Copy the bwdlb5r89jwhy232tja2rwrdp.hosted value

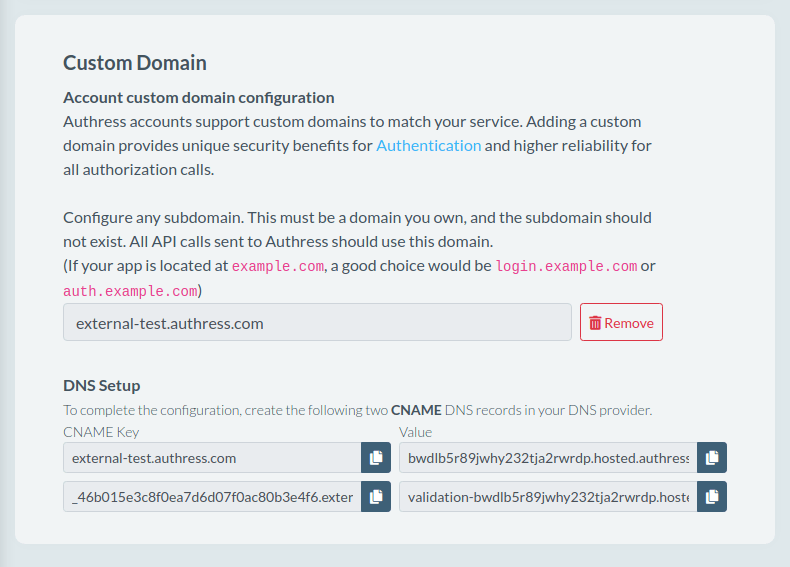click(x=712, y=458)
